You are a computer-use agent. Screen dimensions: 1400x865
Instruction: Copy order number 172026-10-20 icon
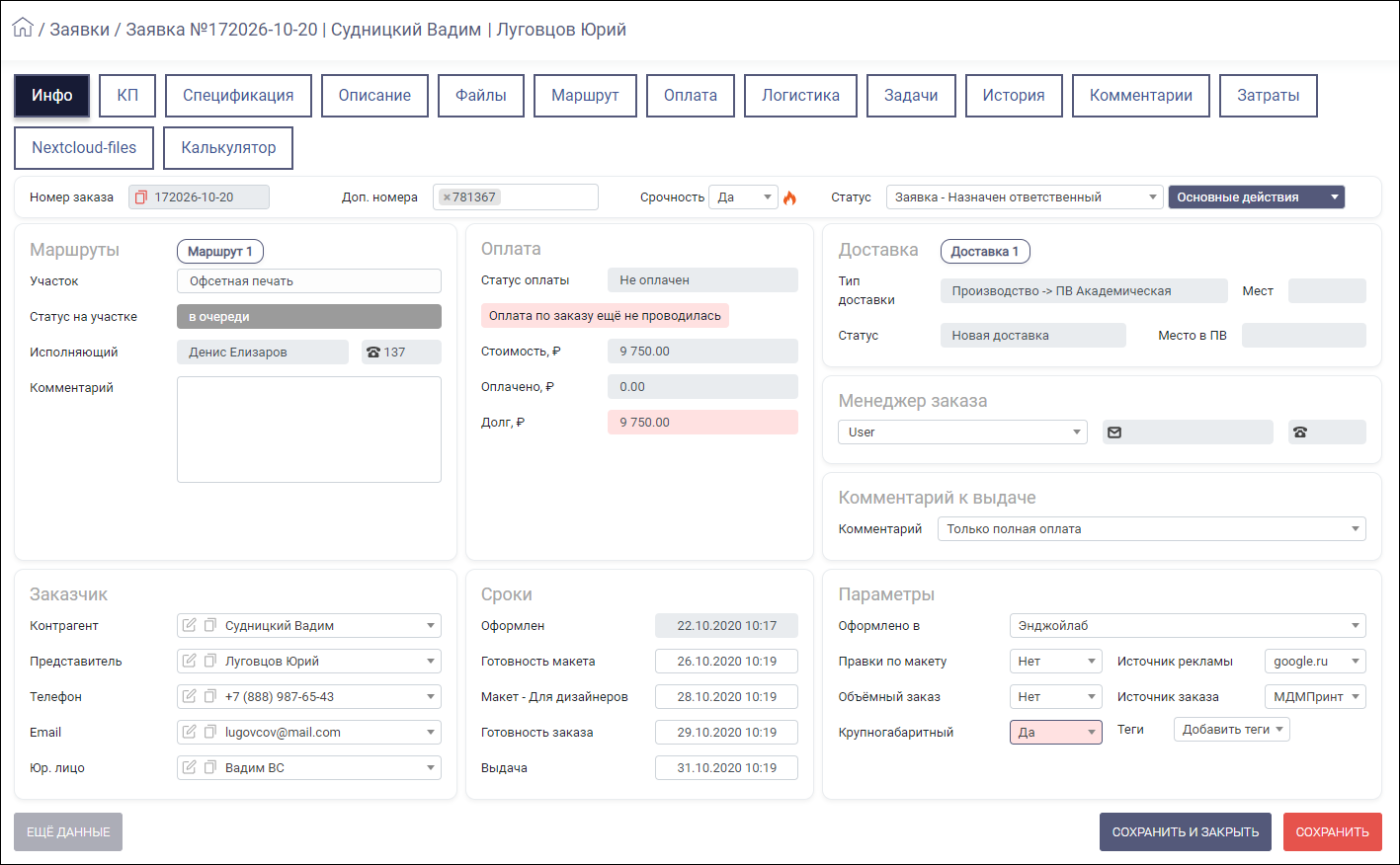click(x=141, y=197)
